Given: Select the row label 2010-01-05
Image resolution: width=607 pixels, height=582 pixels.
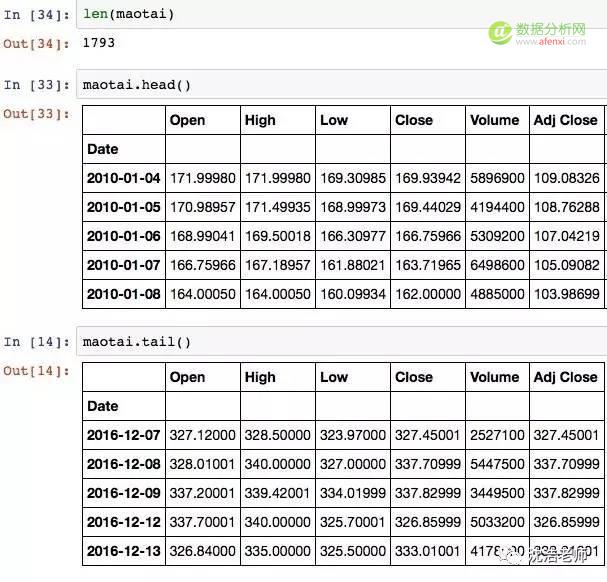Looking at the screenshot, I should (x=123, y=207).
